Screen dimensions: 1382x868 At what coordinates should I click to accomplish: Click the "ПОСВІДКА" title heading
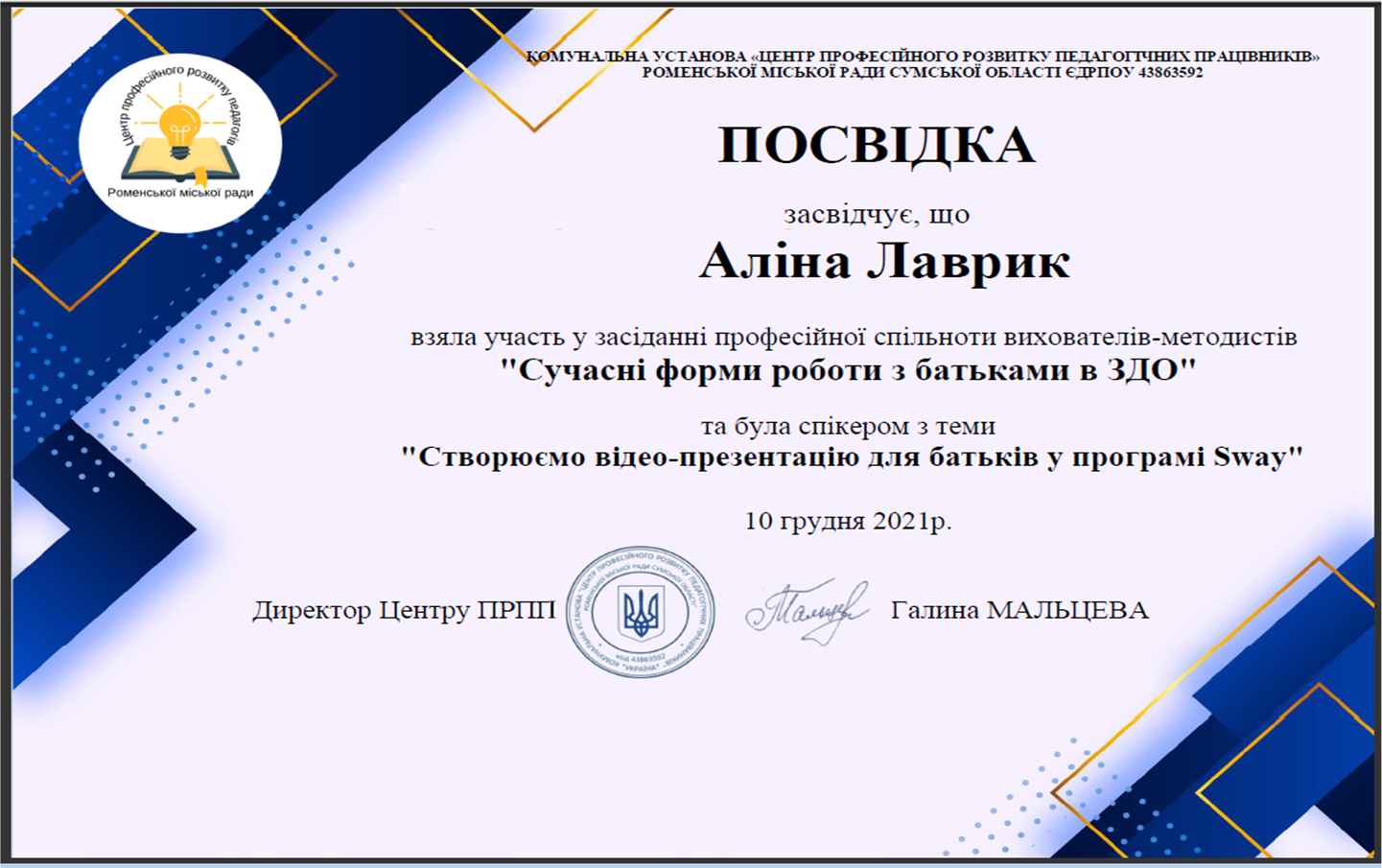click(876, 147)
